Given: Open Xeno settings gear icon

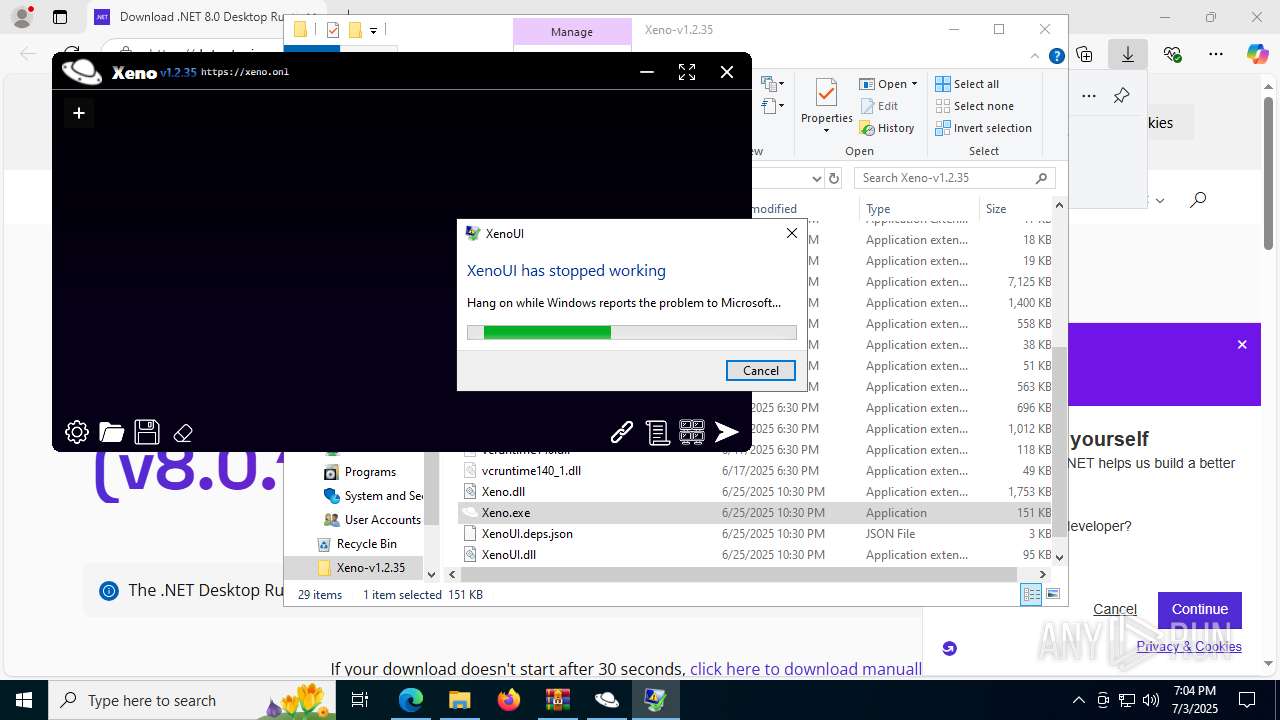Looking at the screenshot, I should (x=77, y=432).
